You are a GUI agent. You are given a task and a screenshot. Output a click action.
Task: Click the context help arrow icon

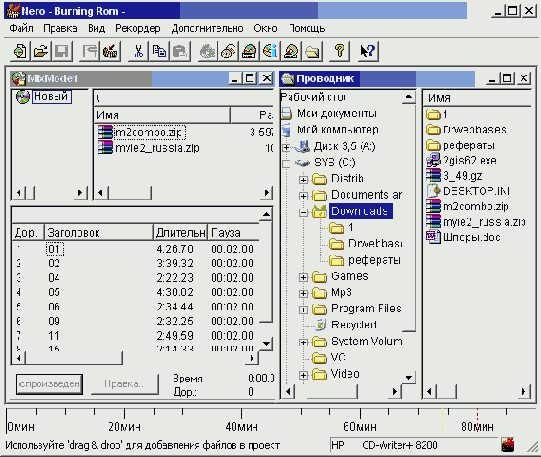tap(368, 51)
